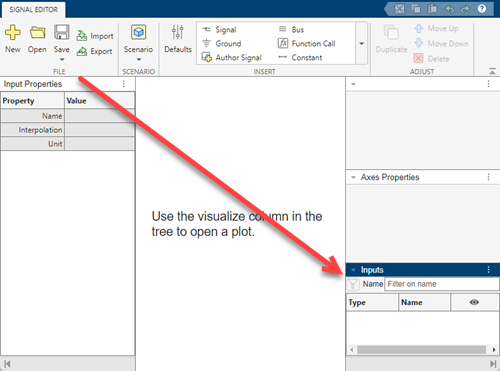Click the Filter on name field
This screenshot has width=500, height=371.
click(x=442, y=284)
